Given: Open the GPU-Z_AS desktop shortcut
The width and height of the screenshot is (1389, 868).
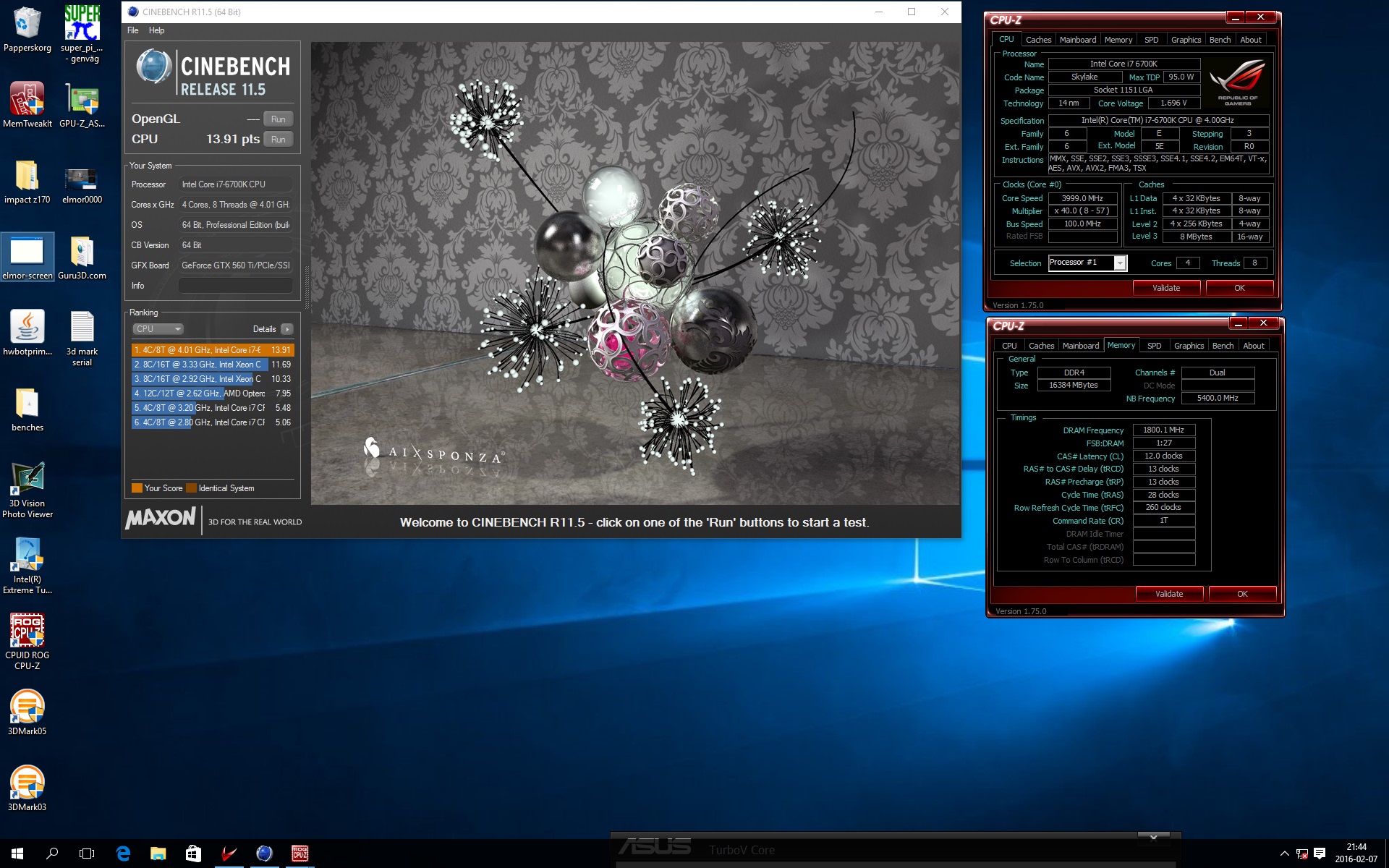Looking at the screenshot, I should click(x=82, y=105).
